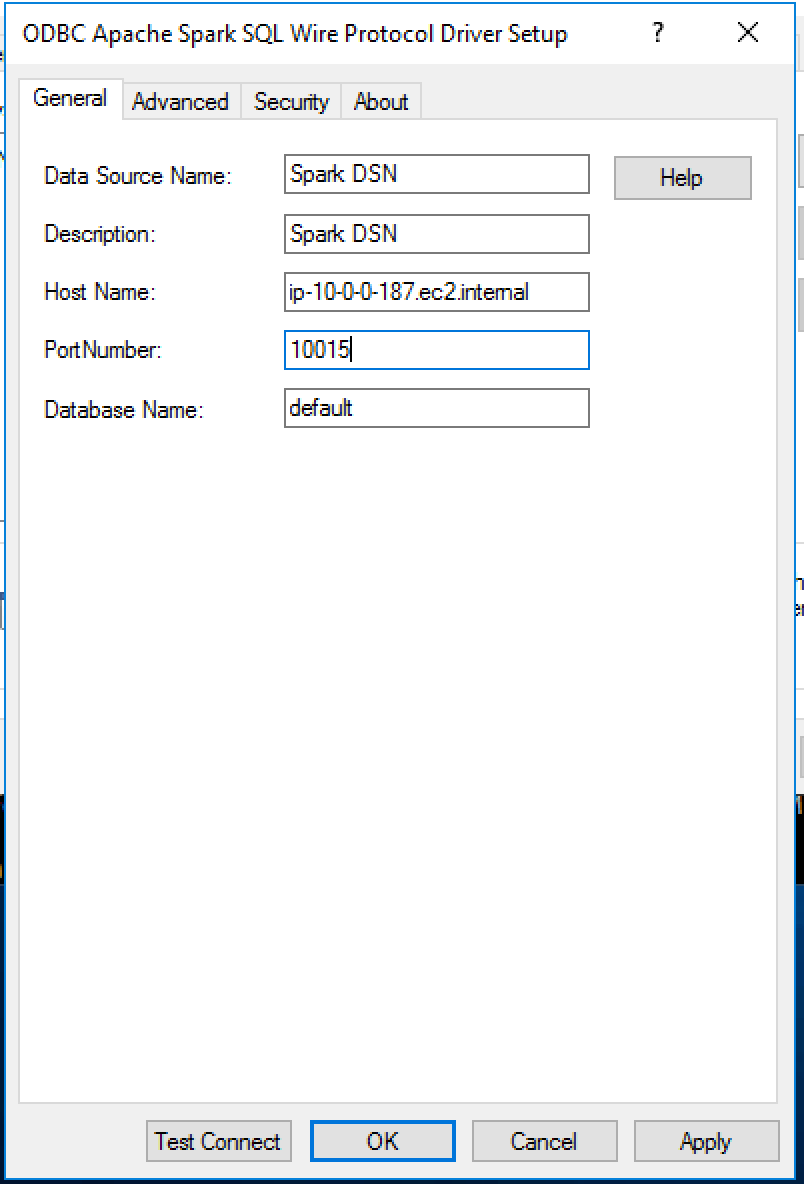Click the Cancel button

[x=544, y=1141]
